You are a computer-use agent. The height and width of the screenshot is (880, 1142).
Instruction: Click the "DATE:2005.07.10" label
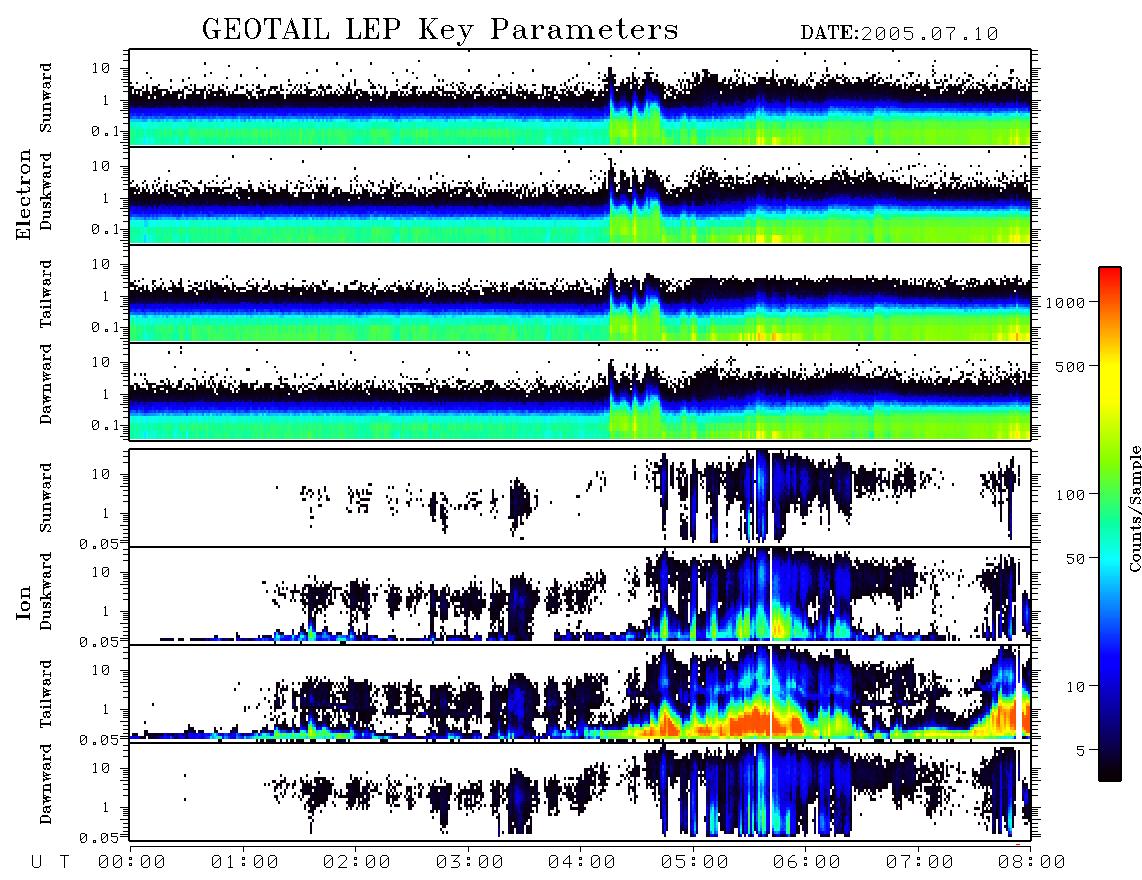(x=899, y=34)
